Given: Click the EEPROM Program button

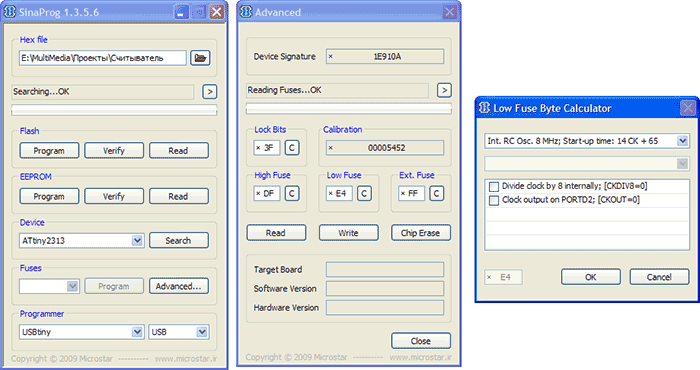Looking at the screenshot, I should 49,196.
